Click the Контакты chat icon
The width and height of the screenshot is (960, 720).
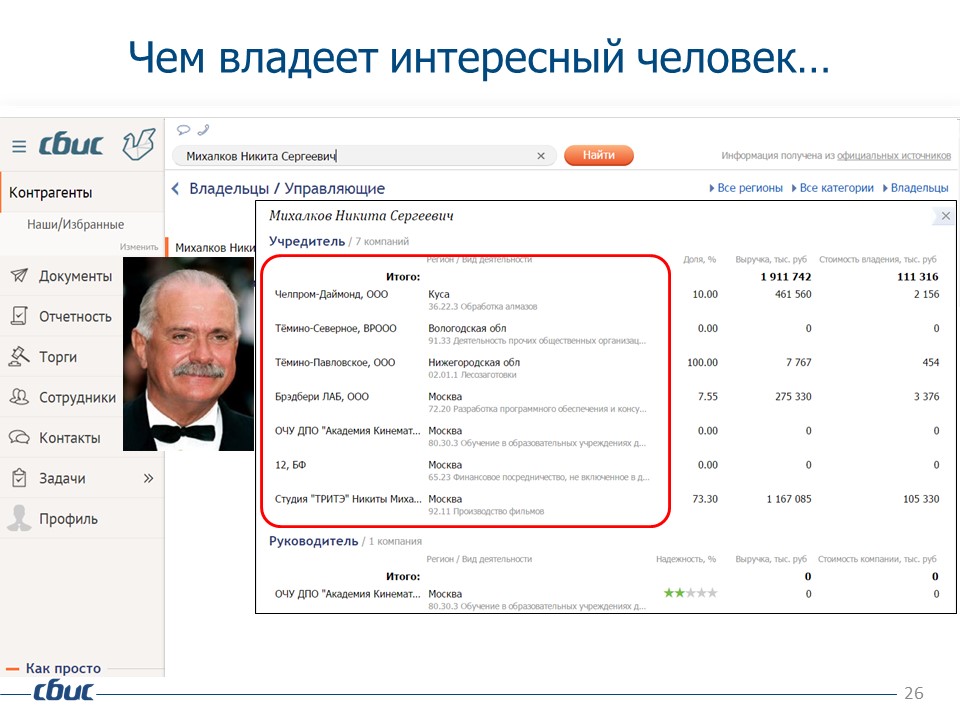[x=19, y=437]
